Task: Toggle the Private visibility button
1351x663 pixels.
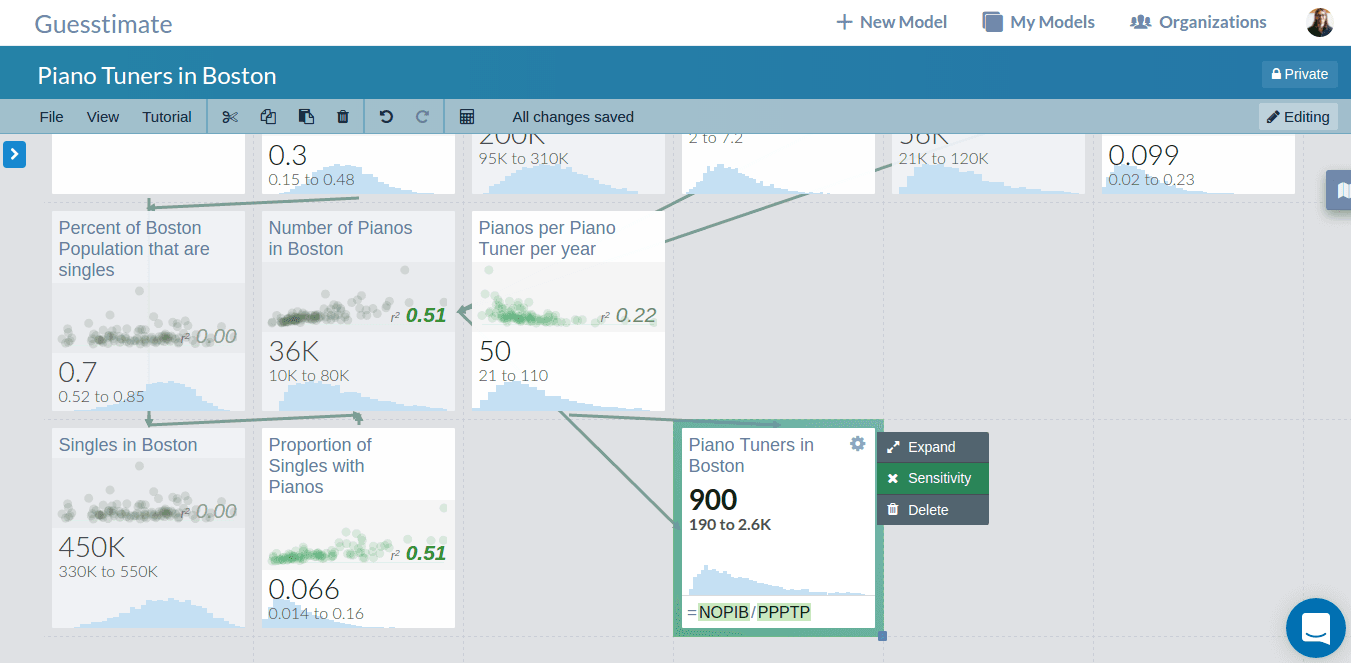Action: pos(1299,74)
